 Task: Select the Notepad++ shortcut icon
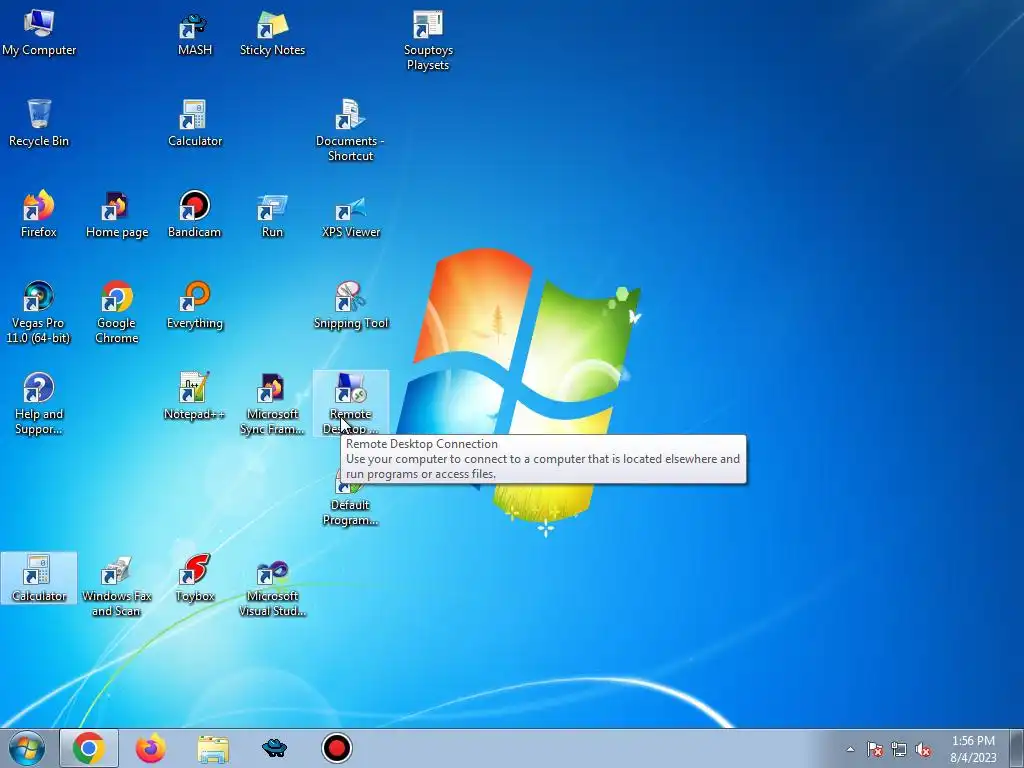pos(195,396)
